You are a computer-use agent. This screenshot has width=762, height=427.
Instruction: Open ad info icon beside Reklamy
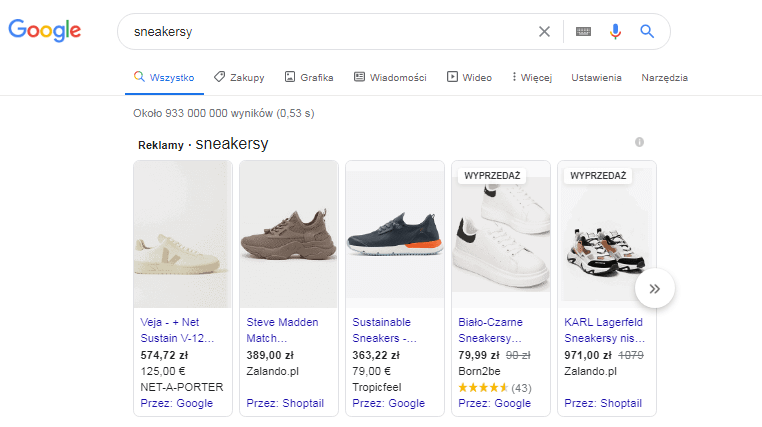point(639,142)
